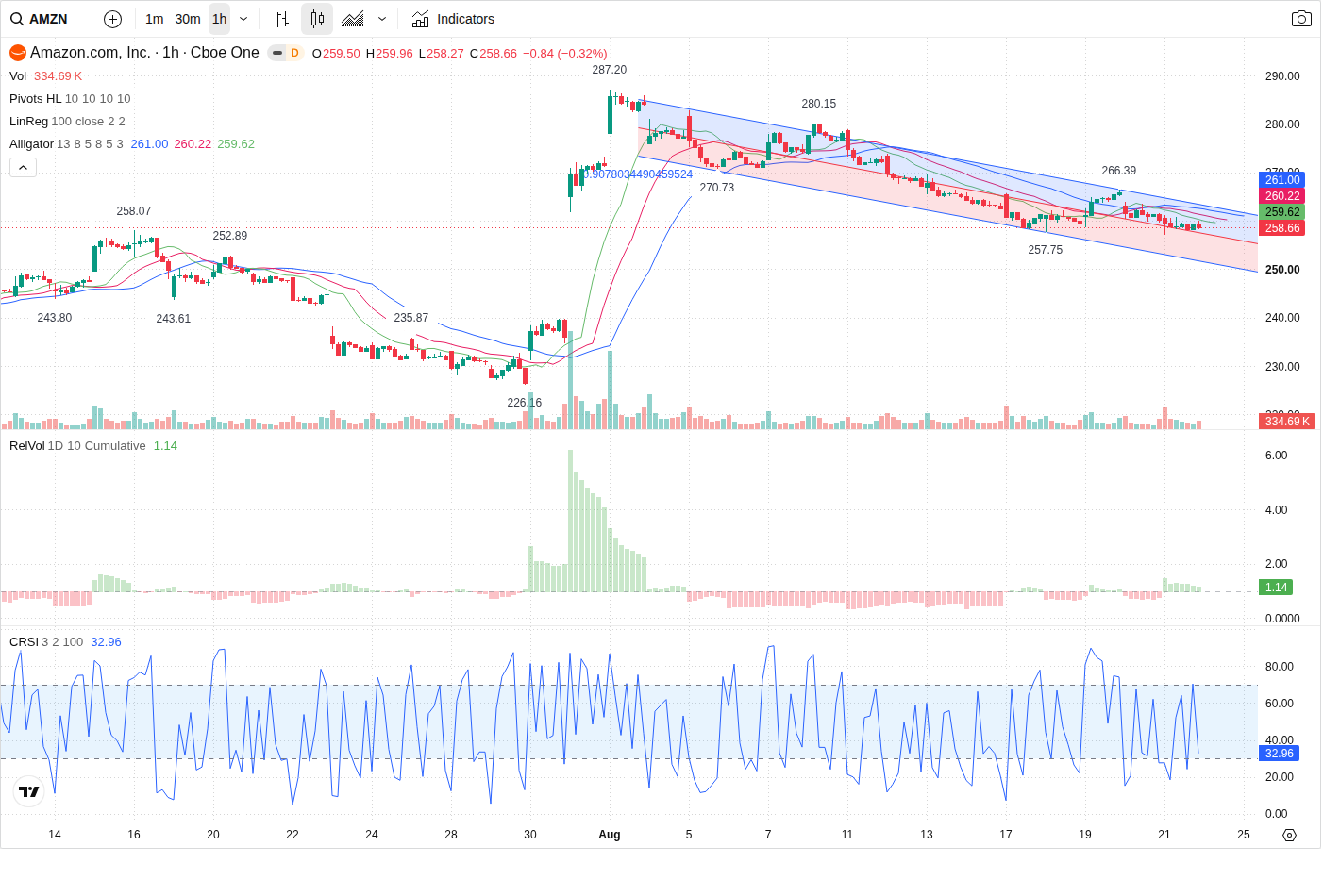Open chart settings gear icon
1340x896 pixels.
pos(1290,835)
